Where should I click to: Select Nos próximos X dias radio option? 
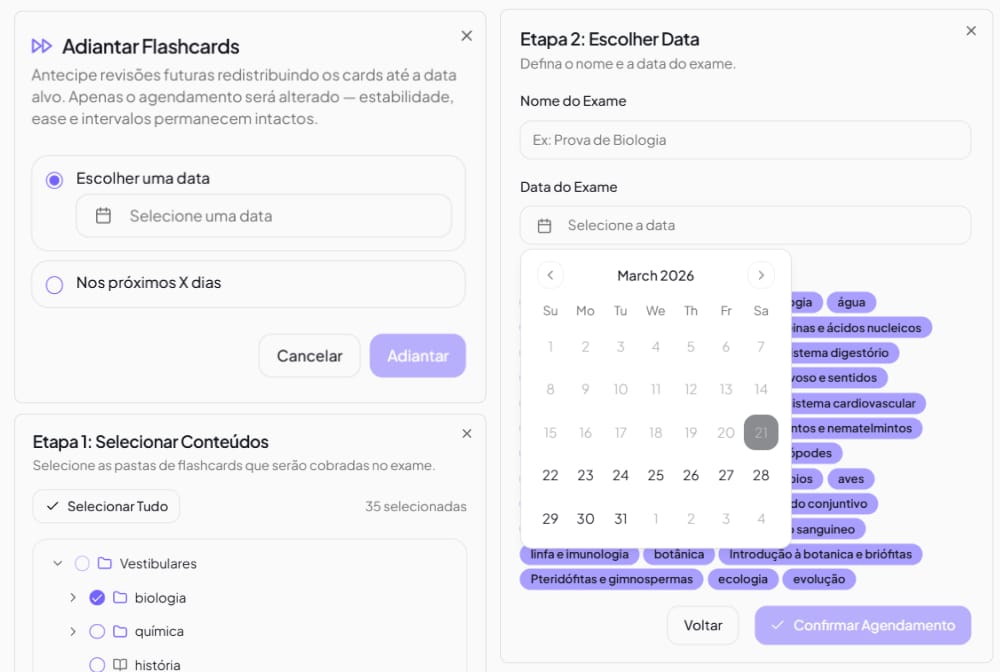55,285
